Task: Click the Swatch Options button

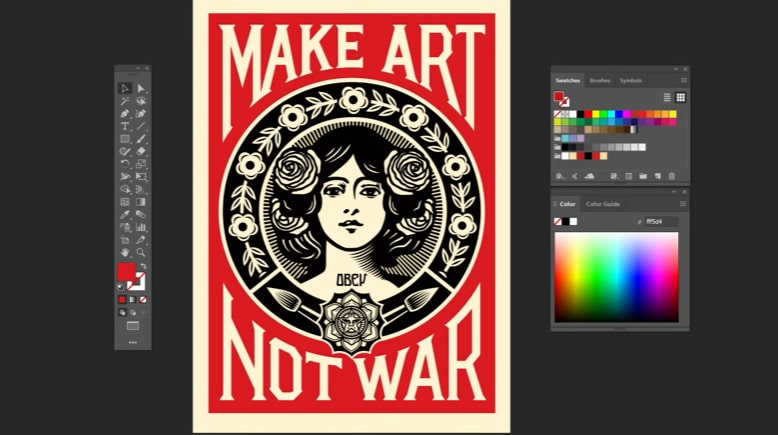Action: tap(629, 176)
